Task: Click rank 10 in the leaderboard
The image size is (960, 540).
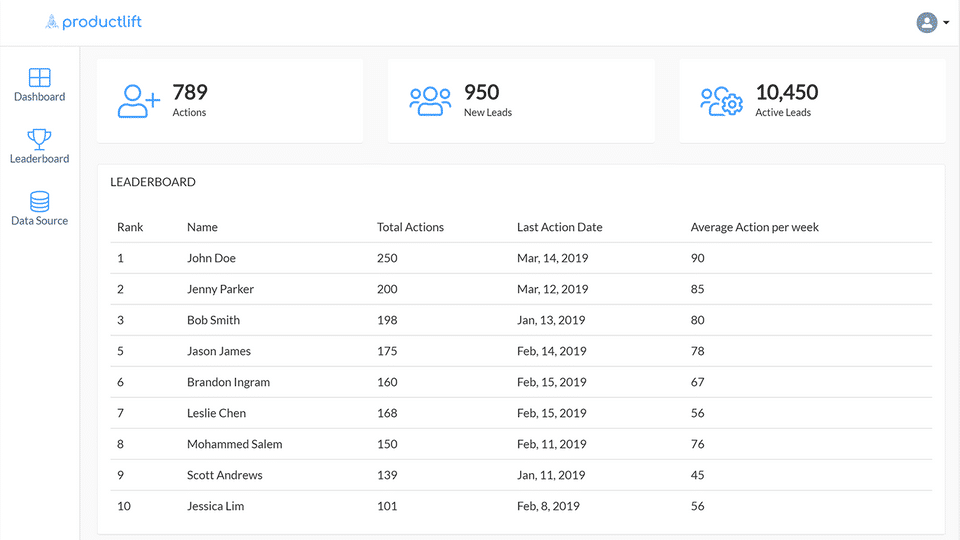Action: point(124,506)
